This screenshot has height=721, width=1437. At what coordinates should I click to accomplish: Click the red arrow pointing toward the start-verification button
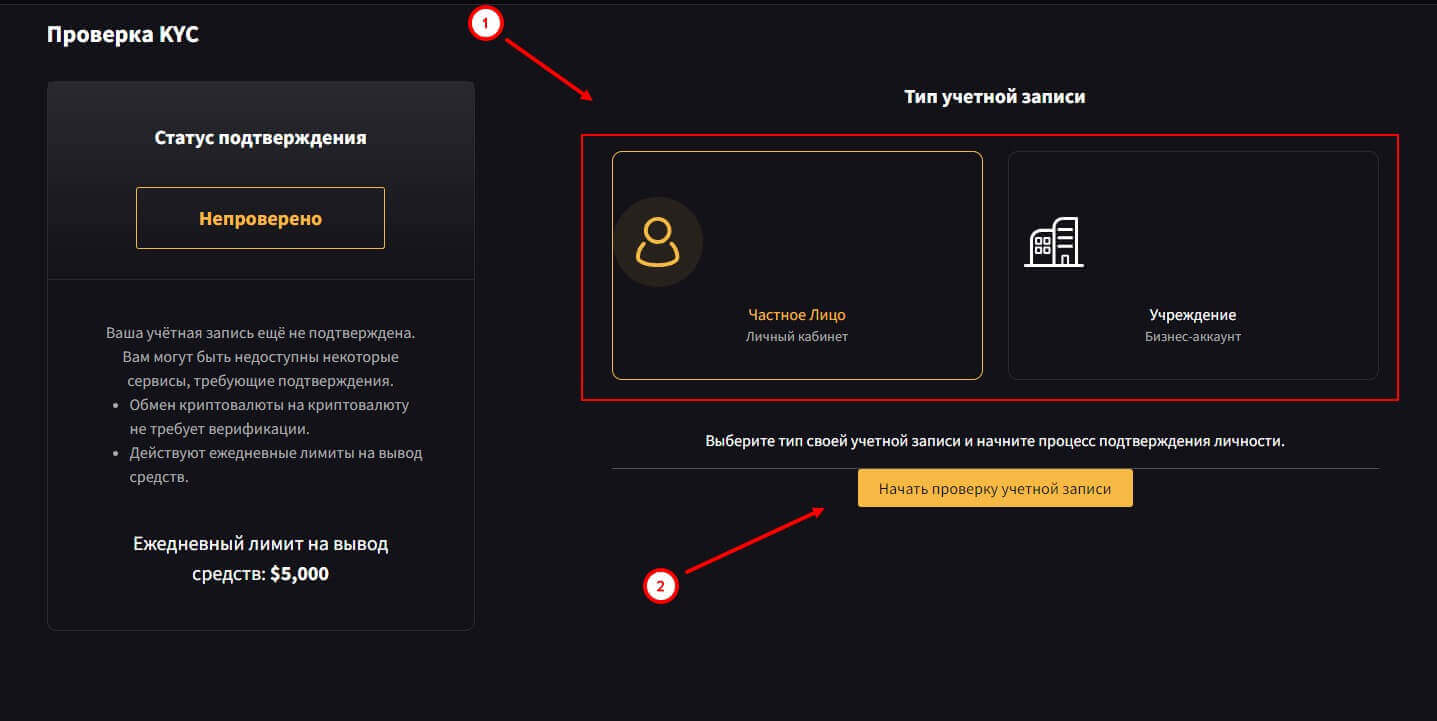pyautogui.click(x=754, y=540)
